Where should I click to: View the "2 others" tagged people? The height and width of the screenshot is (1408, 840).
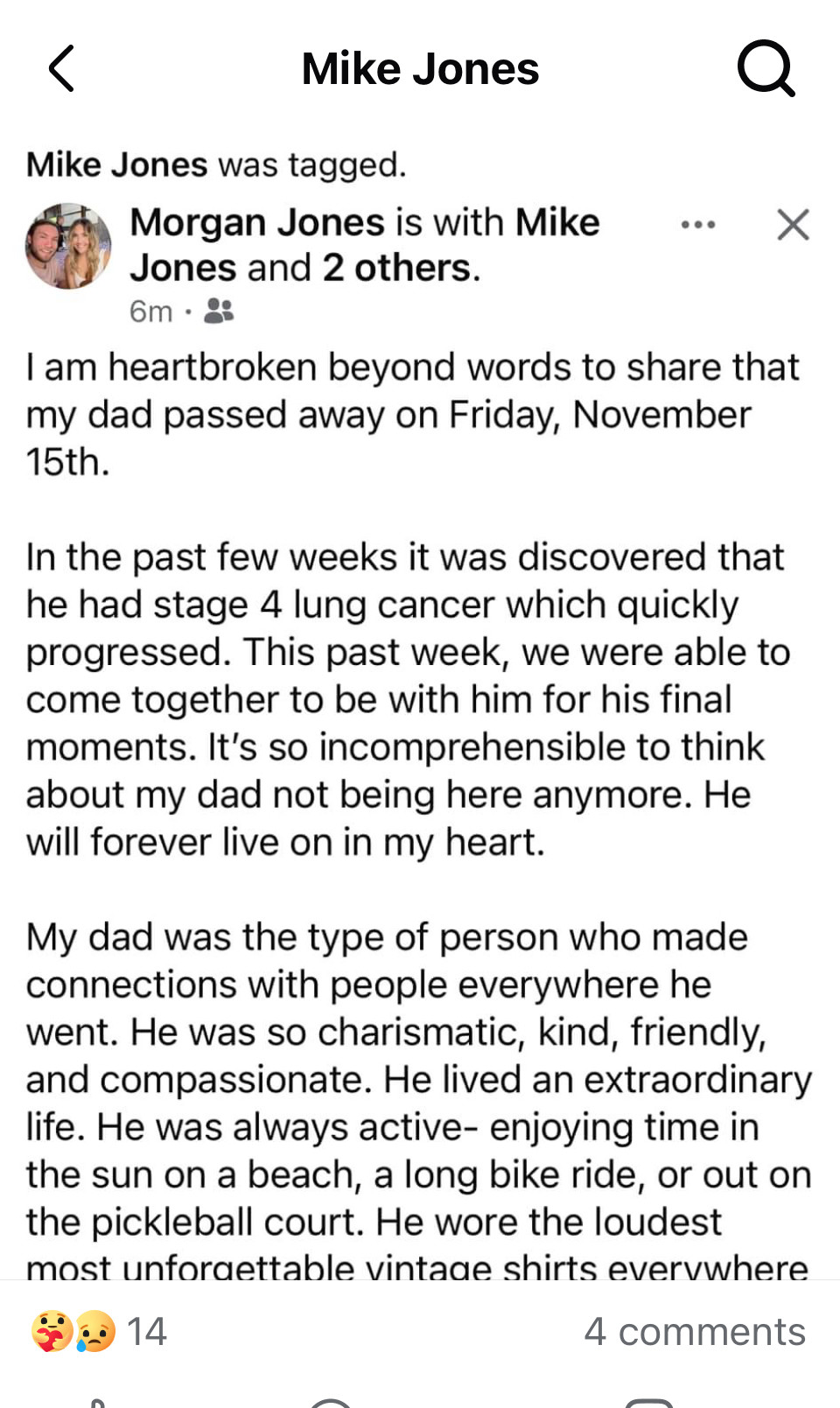click(x=399, y=268)
